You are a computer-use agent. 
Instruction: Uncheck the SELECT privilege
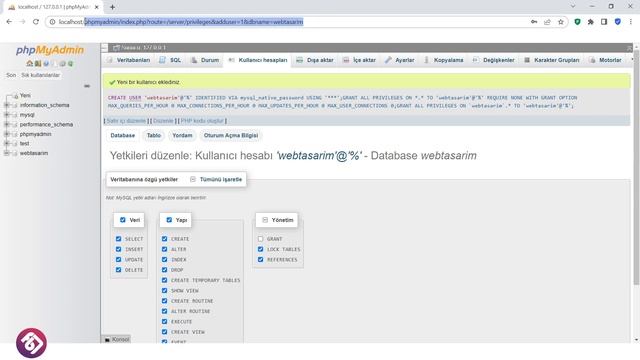point(118,239)
